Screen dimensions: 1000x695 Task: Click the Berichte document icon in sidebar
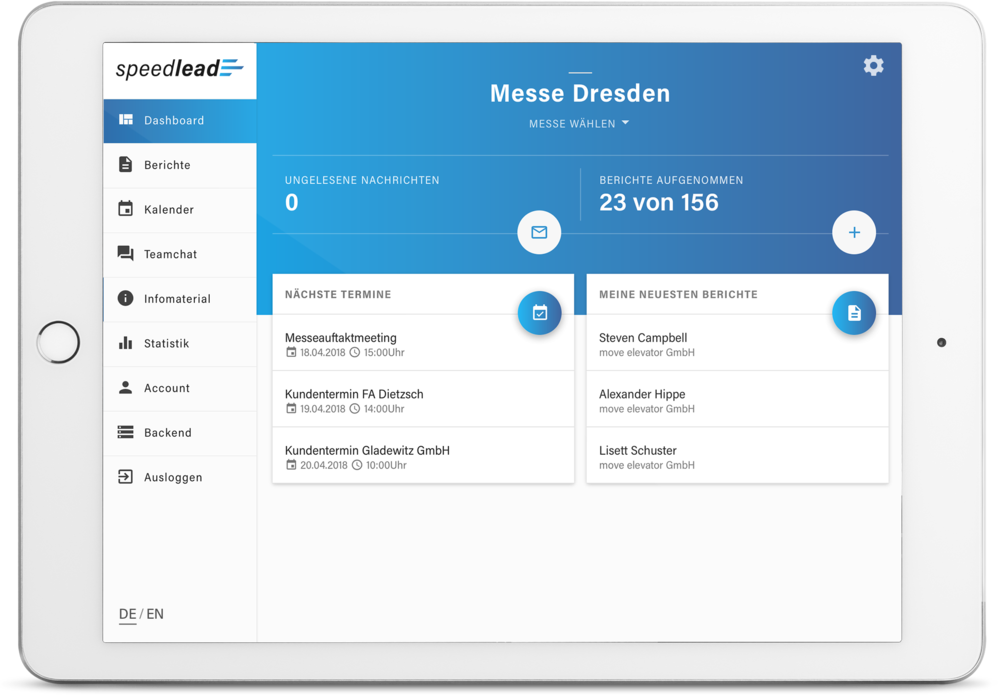126,165
